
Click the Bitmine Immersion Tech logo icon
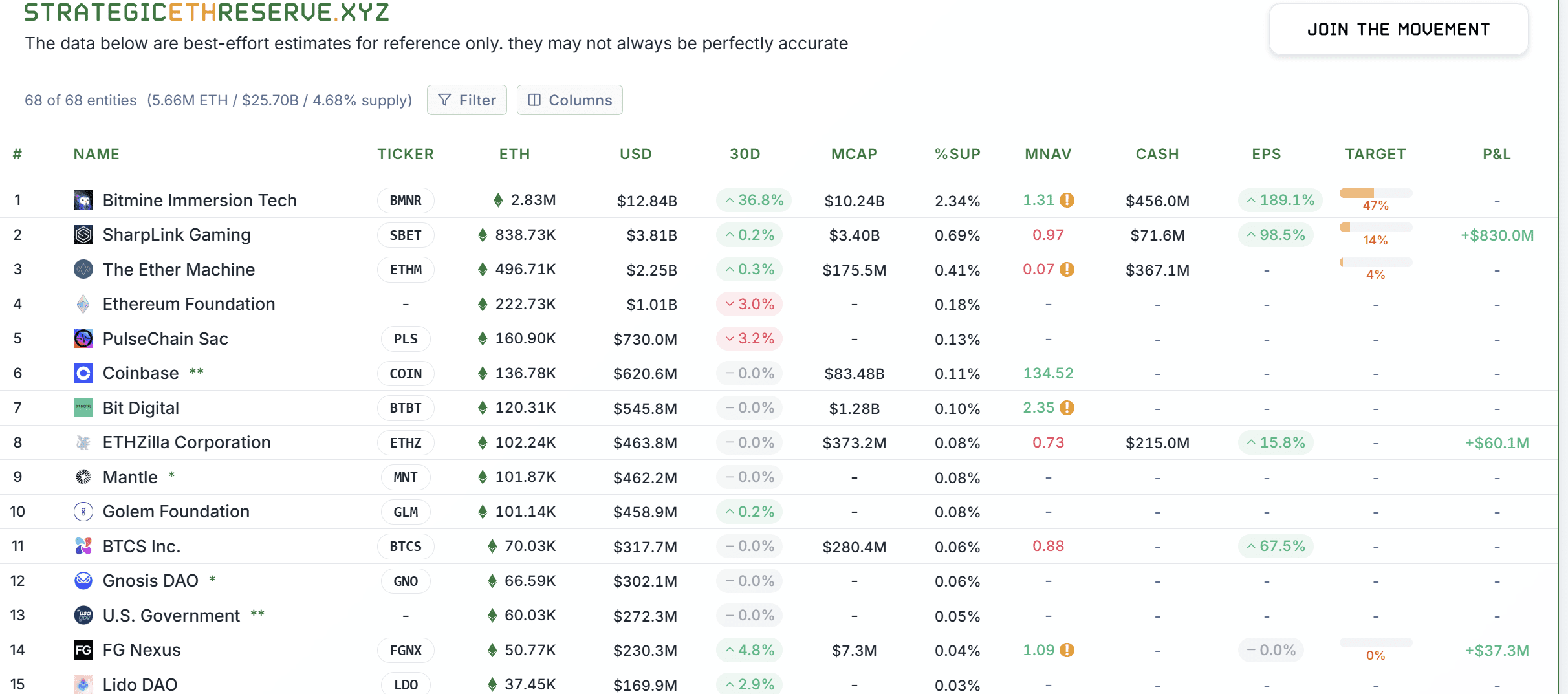pos(83,201)
